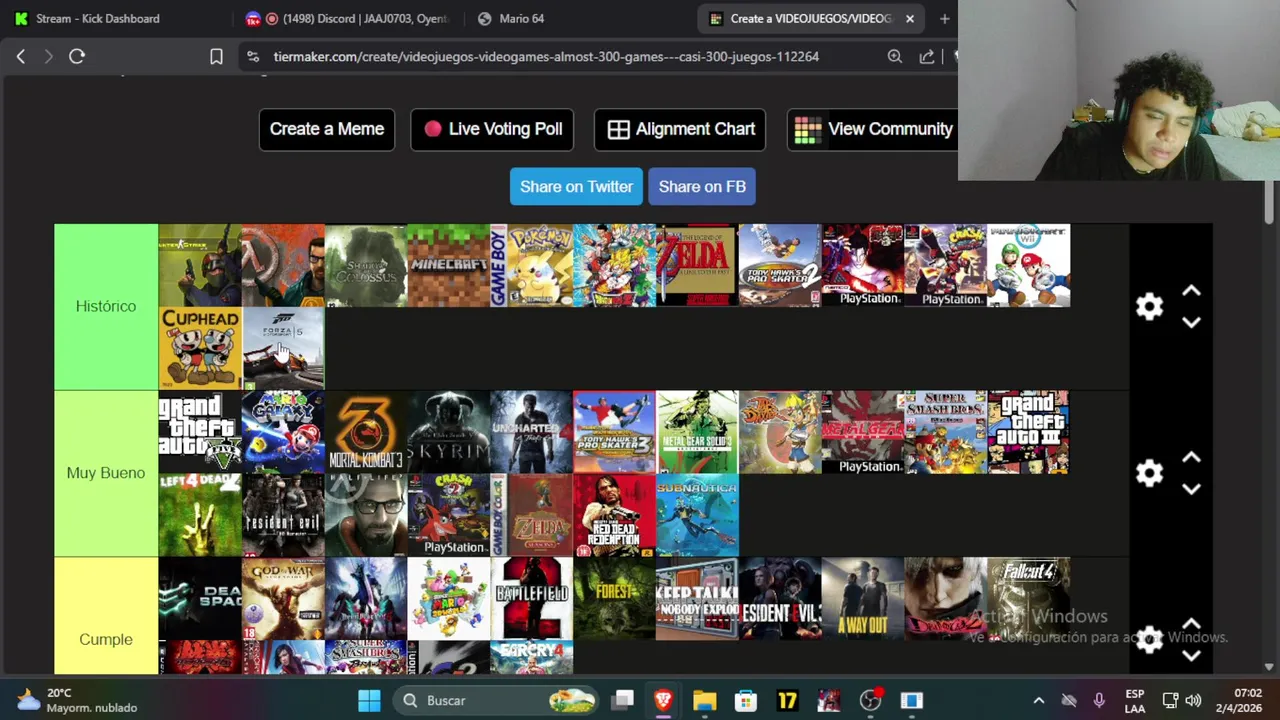Choose the Grand Theft Auto III tile
This screenshot has height=720, width=1280.
1029,432
